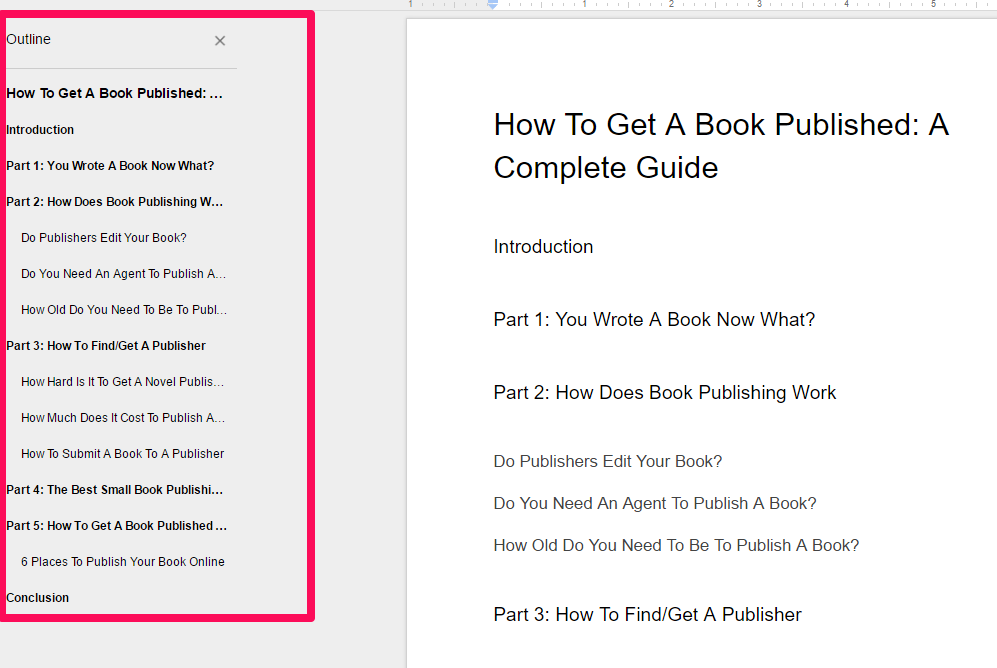The width and height of the screenshot is (997, 668).
Task: Navigate to 'Do You Need An Agent' outline subheading
Action: pyautogui.click(x=123, y=274)
